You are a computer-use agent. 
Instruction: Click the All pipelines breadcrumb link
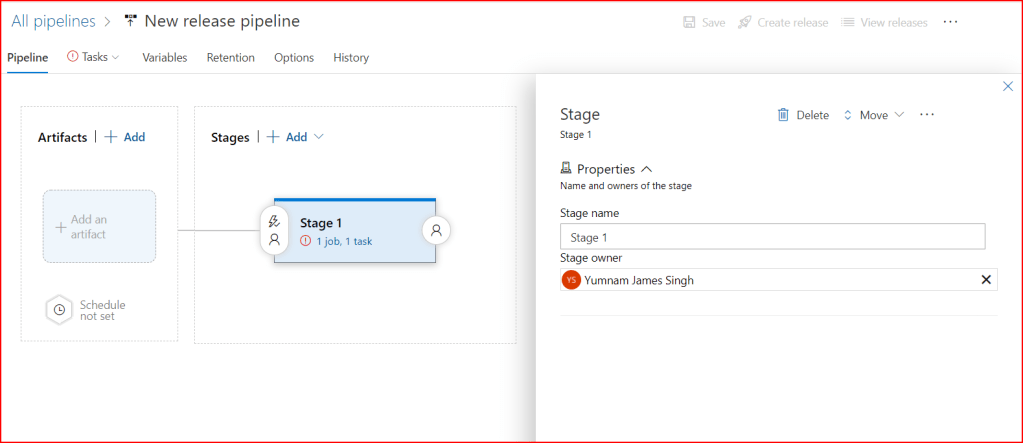click(54, 21)
